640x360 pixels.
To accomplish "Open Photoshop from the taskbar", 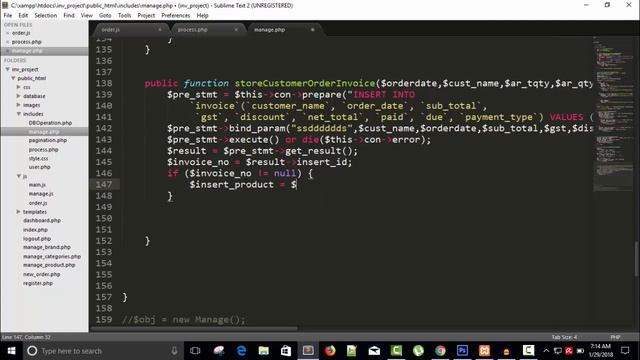I will tap(462, 351).
